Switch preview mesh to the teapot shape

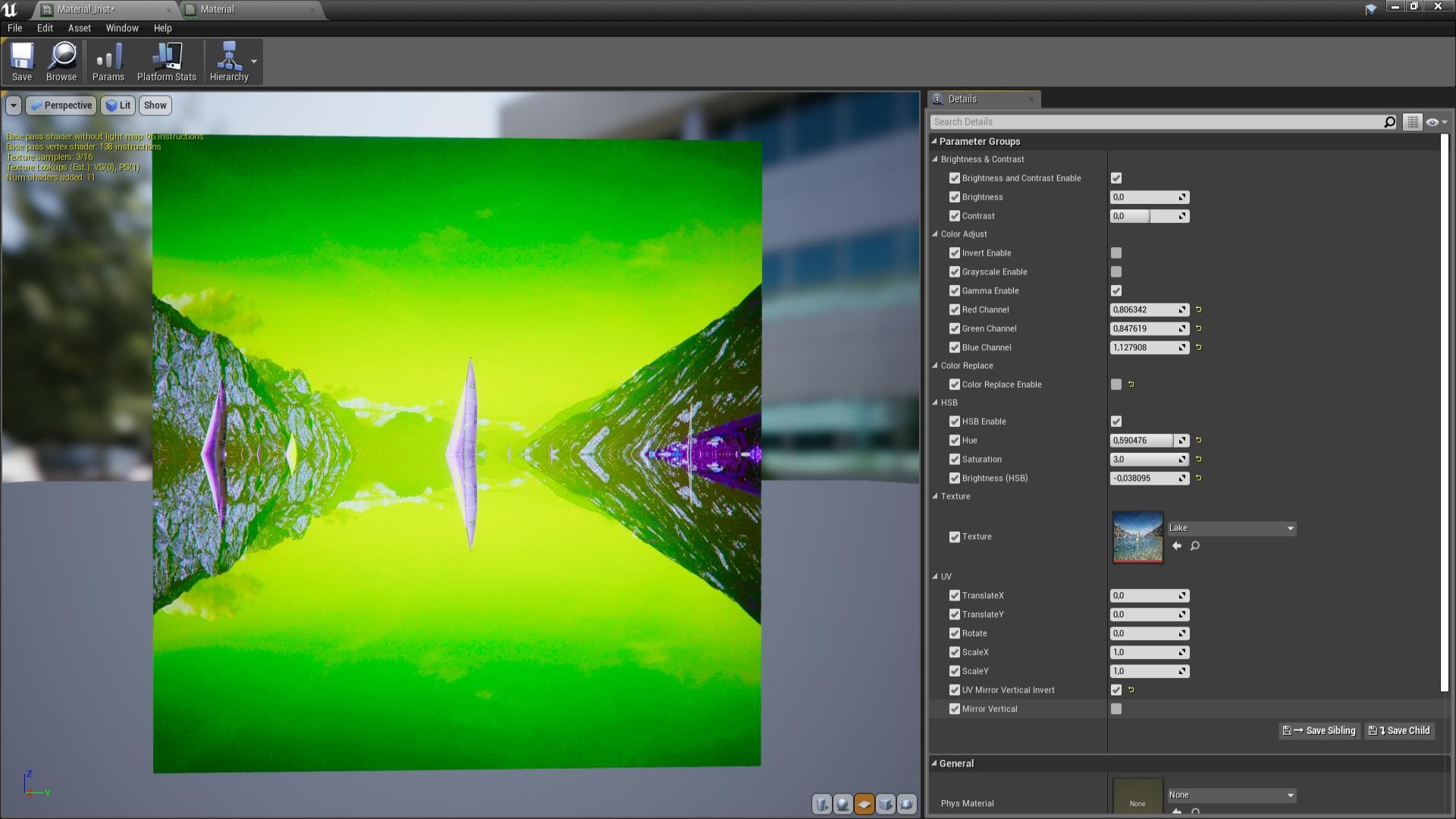click(907, 805)
